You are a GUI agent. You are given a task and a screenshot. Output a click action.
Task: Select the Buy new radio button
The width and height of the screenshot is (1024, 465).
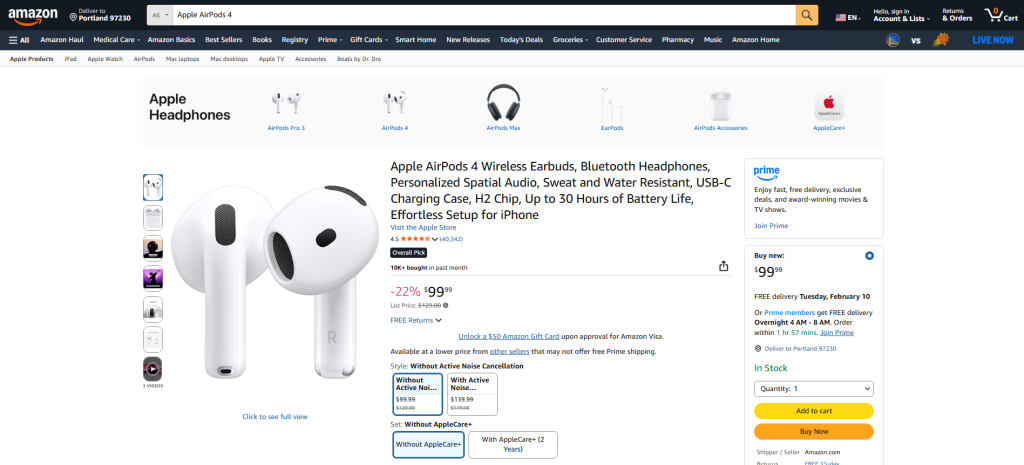pyautogui.click(x=869, y=256)
